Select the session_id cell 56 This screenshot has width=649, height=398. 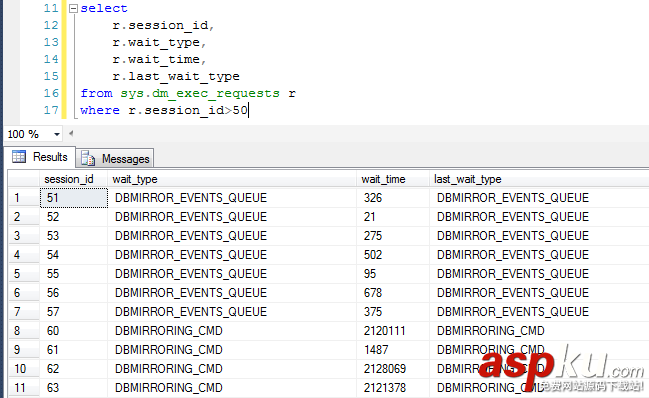[74, 293]
